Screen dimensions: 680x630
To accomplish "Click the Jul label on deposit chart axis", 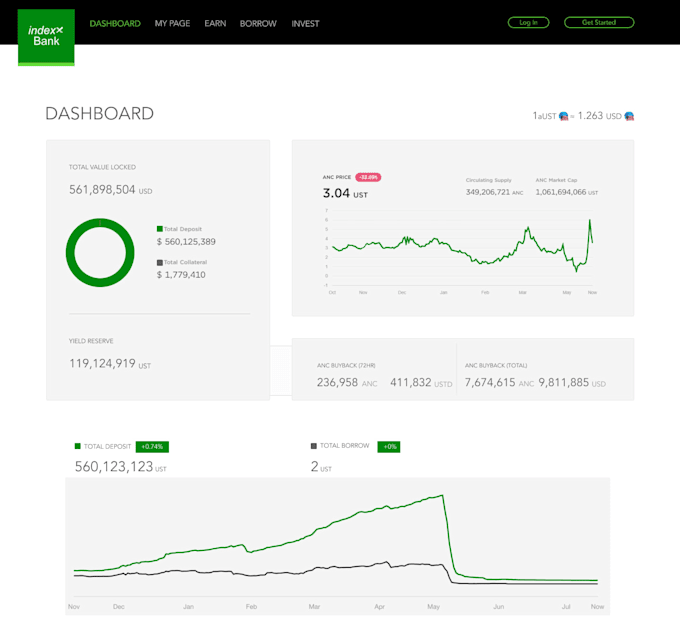I will coord(566,607).
